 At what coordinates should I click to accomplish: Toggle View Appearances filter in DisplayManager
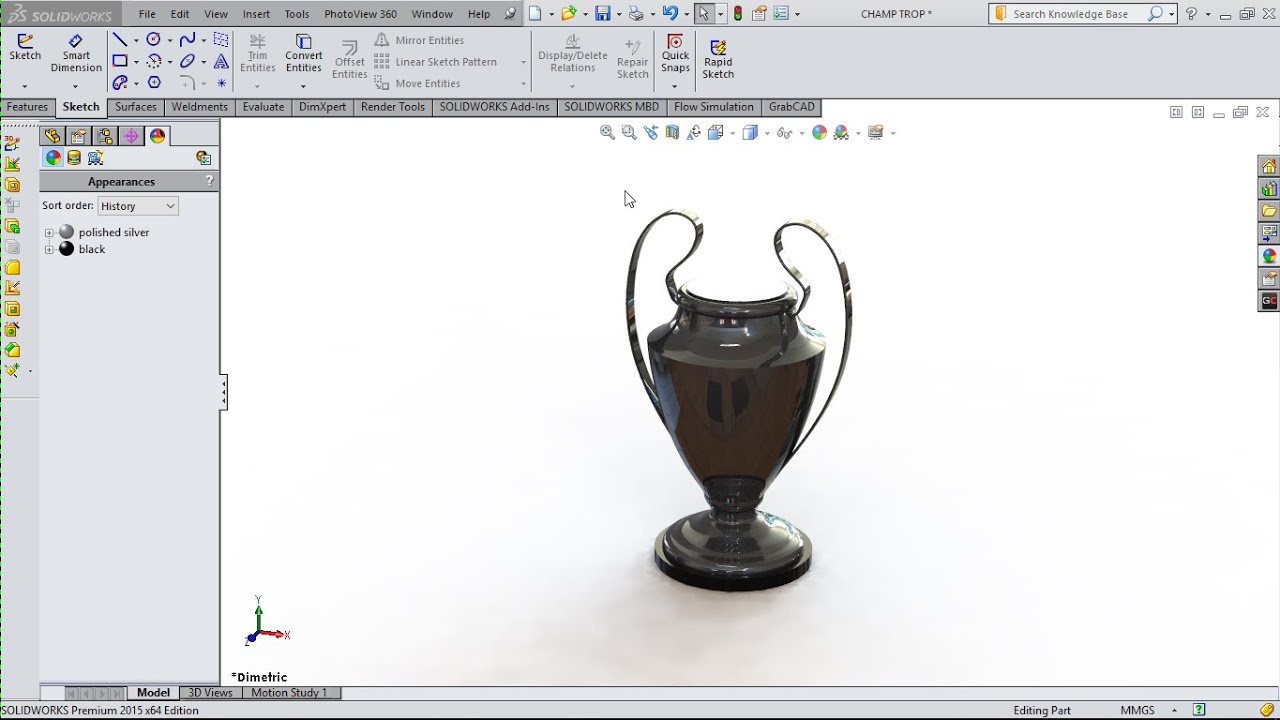(x=53, y=158)
